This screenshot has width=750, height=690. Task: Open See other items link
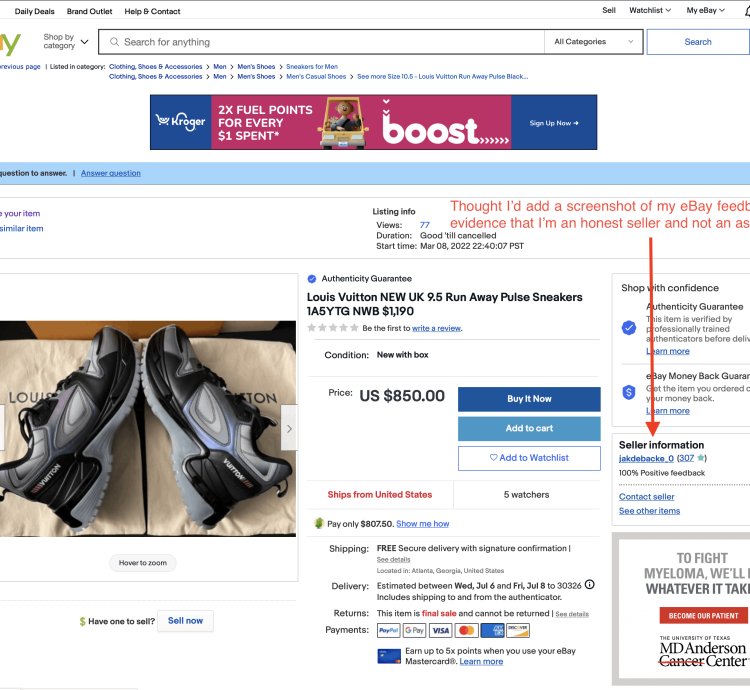tap(649, 511)
